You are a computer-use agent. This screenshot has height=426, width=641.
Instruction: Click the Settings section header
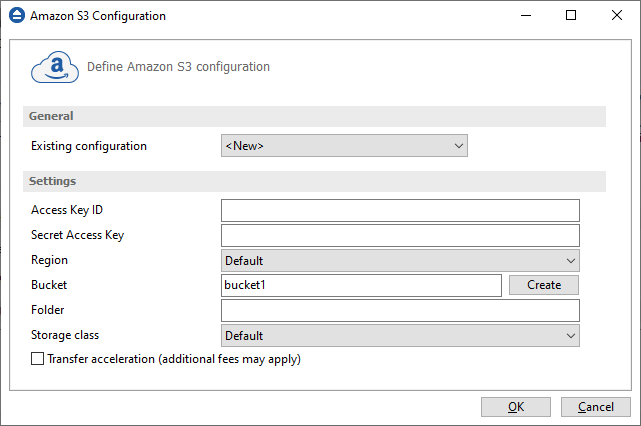click(x=314, y=181)
